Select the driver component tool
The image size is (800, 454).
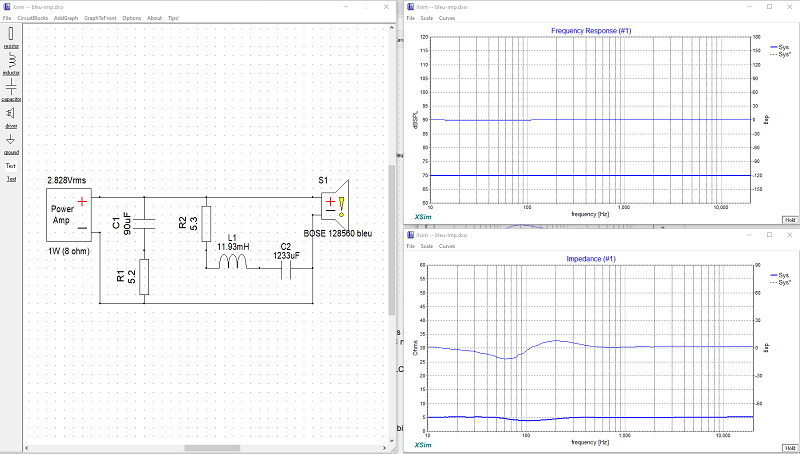click(11, 117)
